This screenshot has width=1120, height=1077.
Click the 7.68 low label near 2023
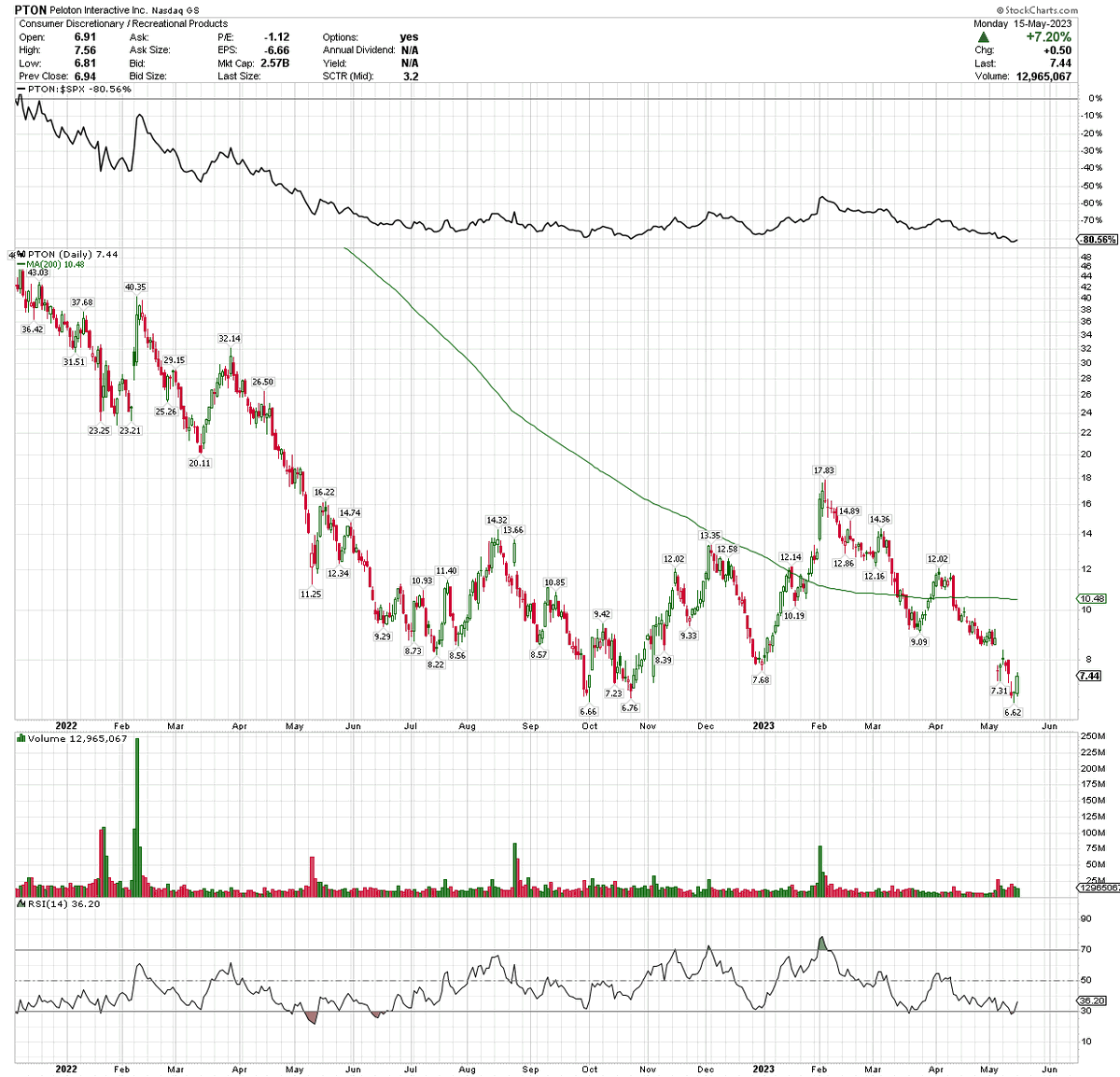coord(761,679)
